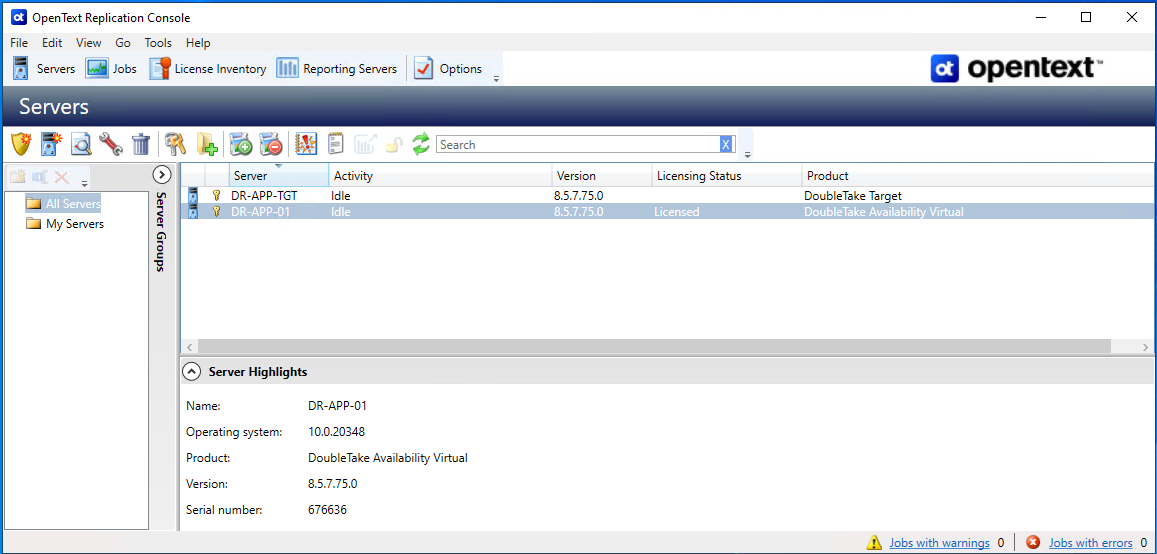Select the DR-APP-TGT server row

coord(264,196)
